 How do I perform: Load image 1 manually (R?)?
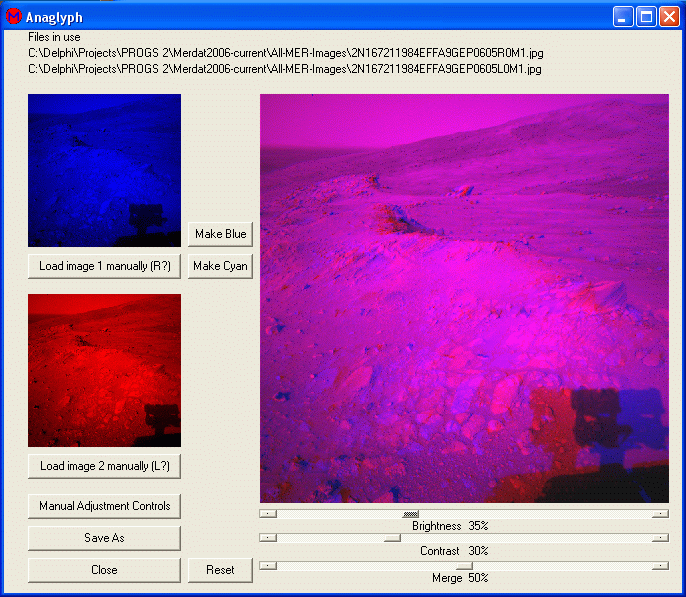(x=105, y=266)
